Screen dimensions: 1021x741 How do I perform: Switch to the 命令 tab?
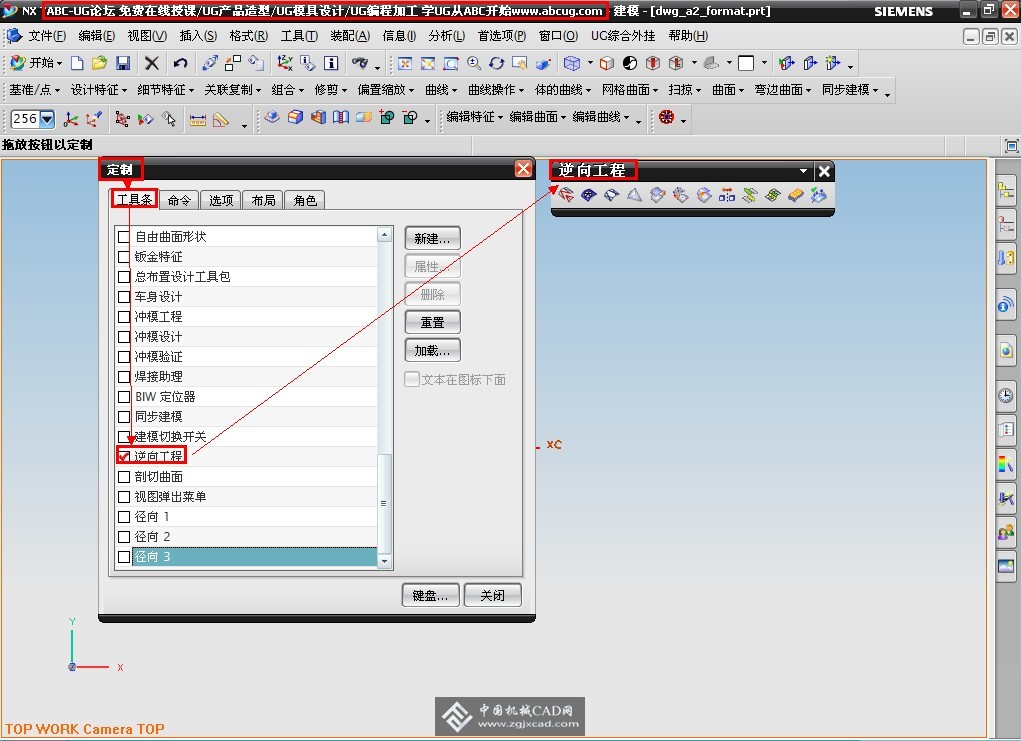pos(179,200)
